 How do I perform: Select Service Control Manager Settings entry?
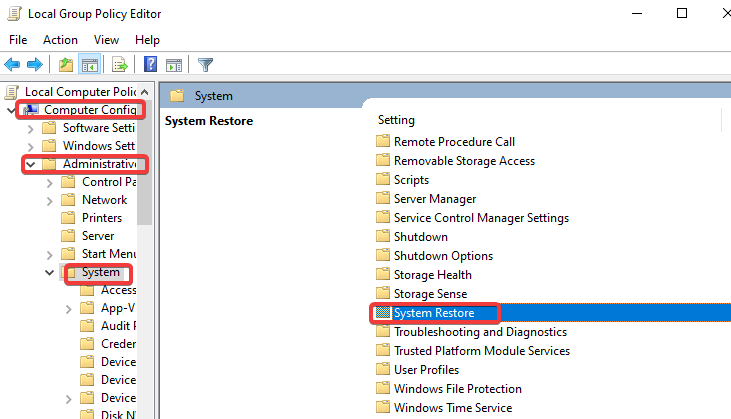coord(481,218)
